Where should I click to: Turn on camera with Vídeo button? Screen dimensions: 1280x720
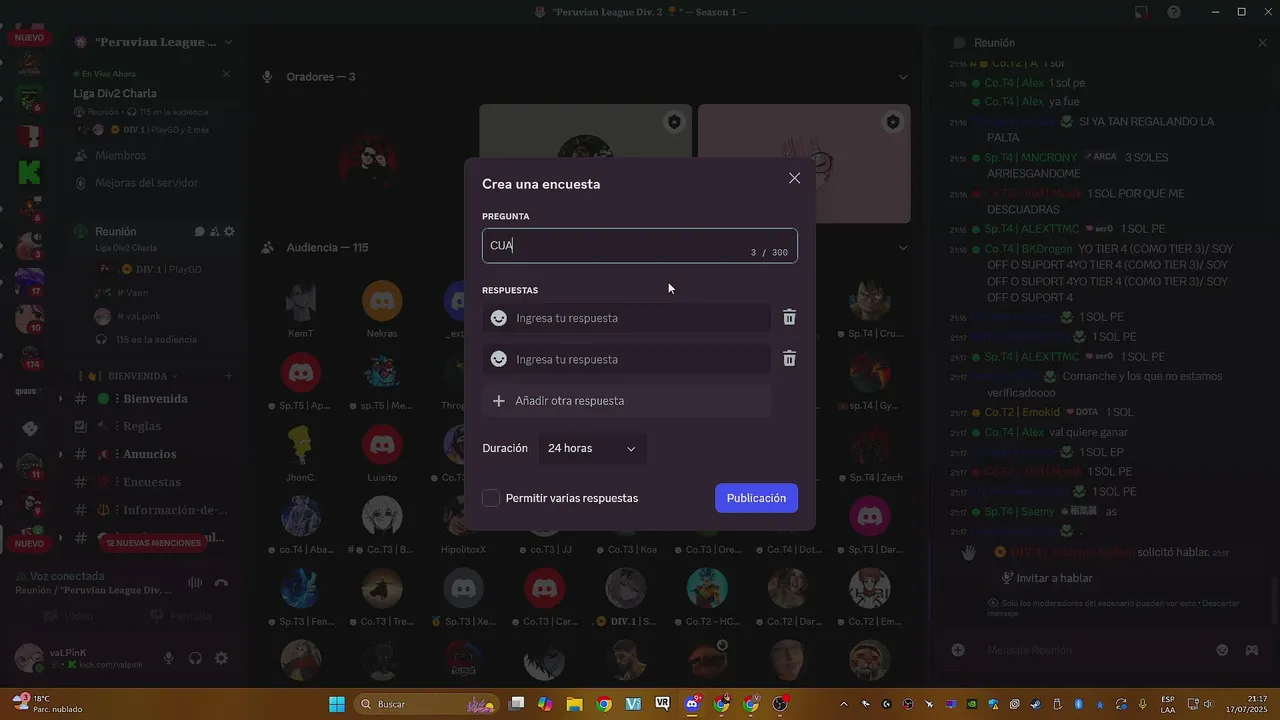tap(69, 616)
